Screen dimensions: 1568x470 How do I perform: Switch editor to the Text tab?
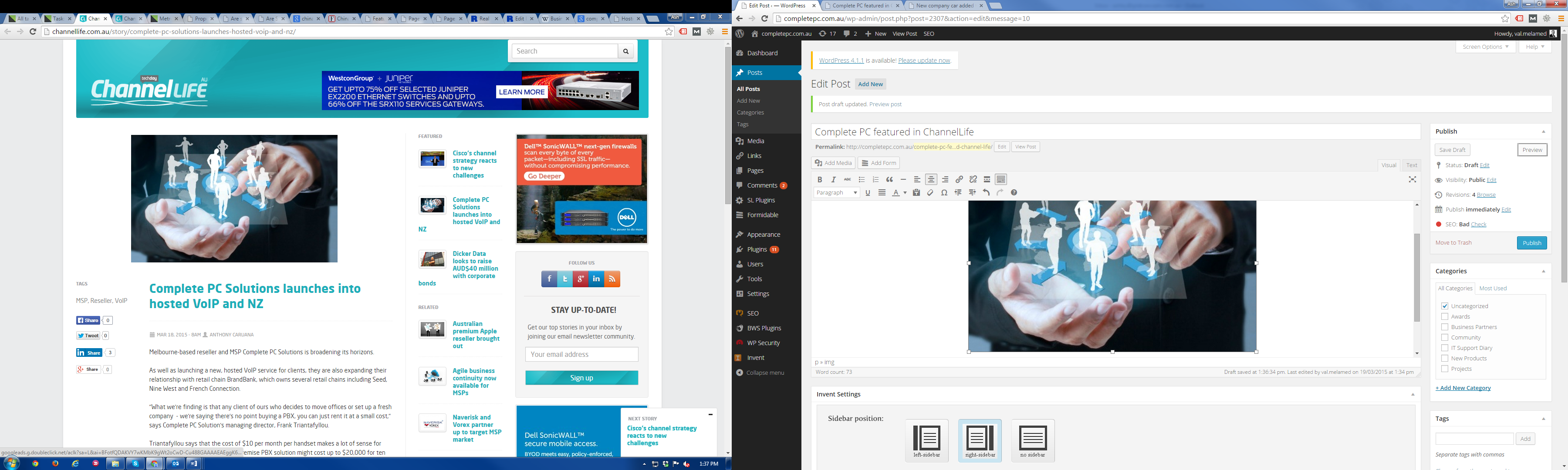[1411, 165]
